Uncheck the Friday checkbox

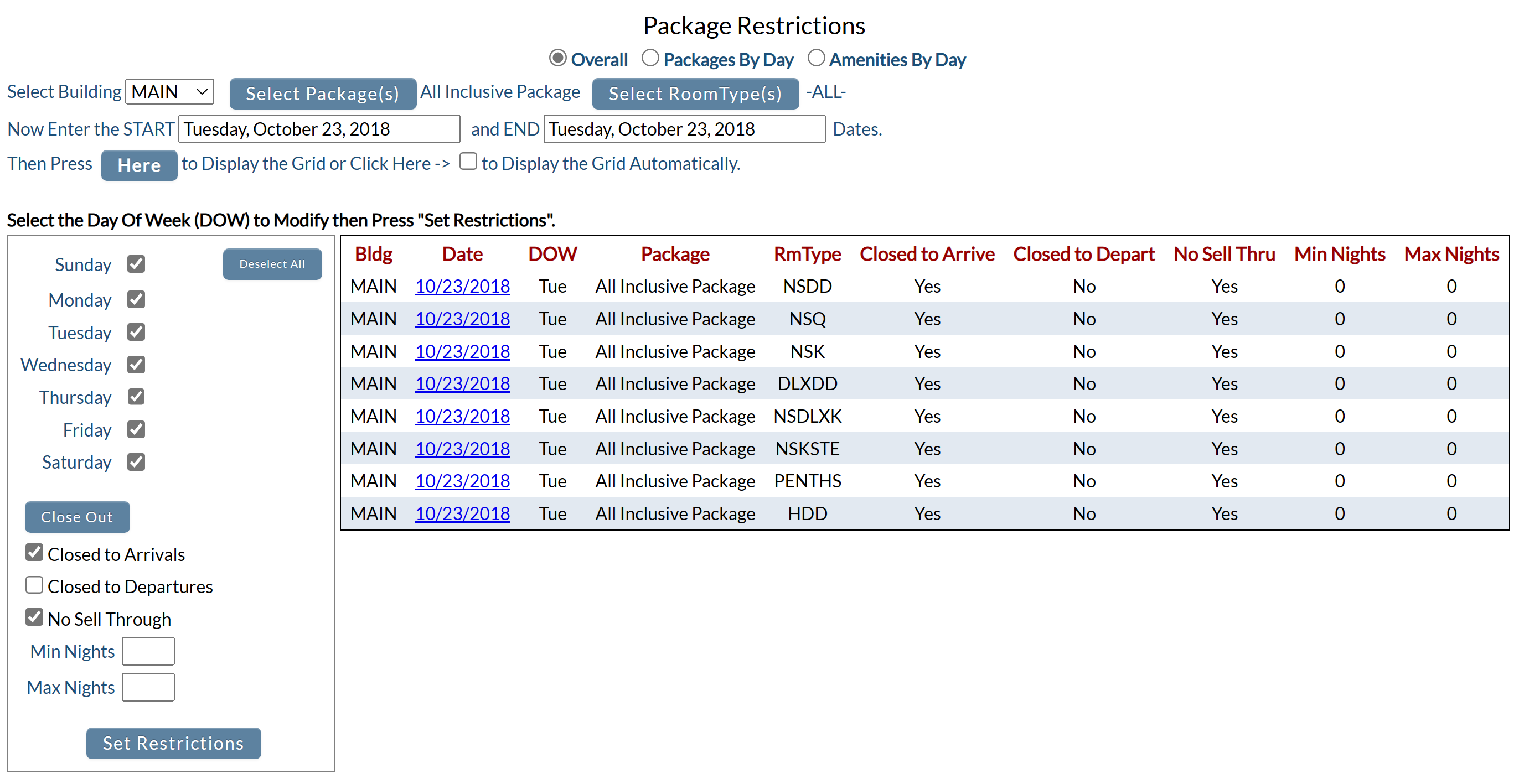136,429
